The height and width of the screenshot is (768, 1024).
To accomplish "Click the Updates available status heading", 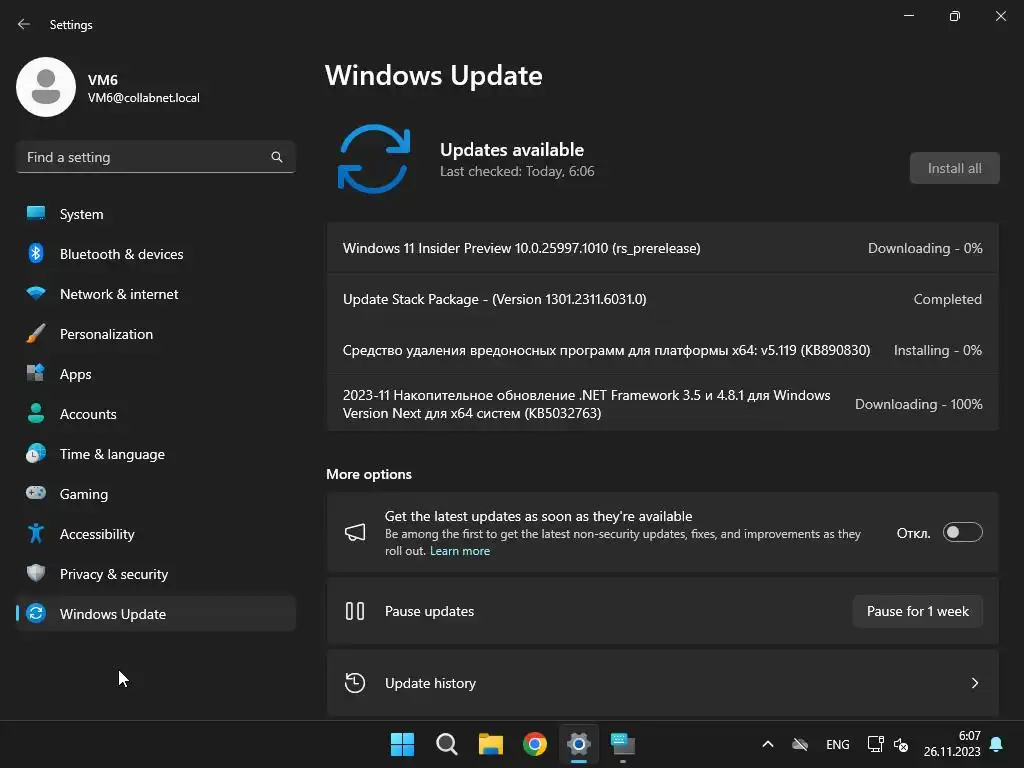I will [512, 150].
